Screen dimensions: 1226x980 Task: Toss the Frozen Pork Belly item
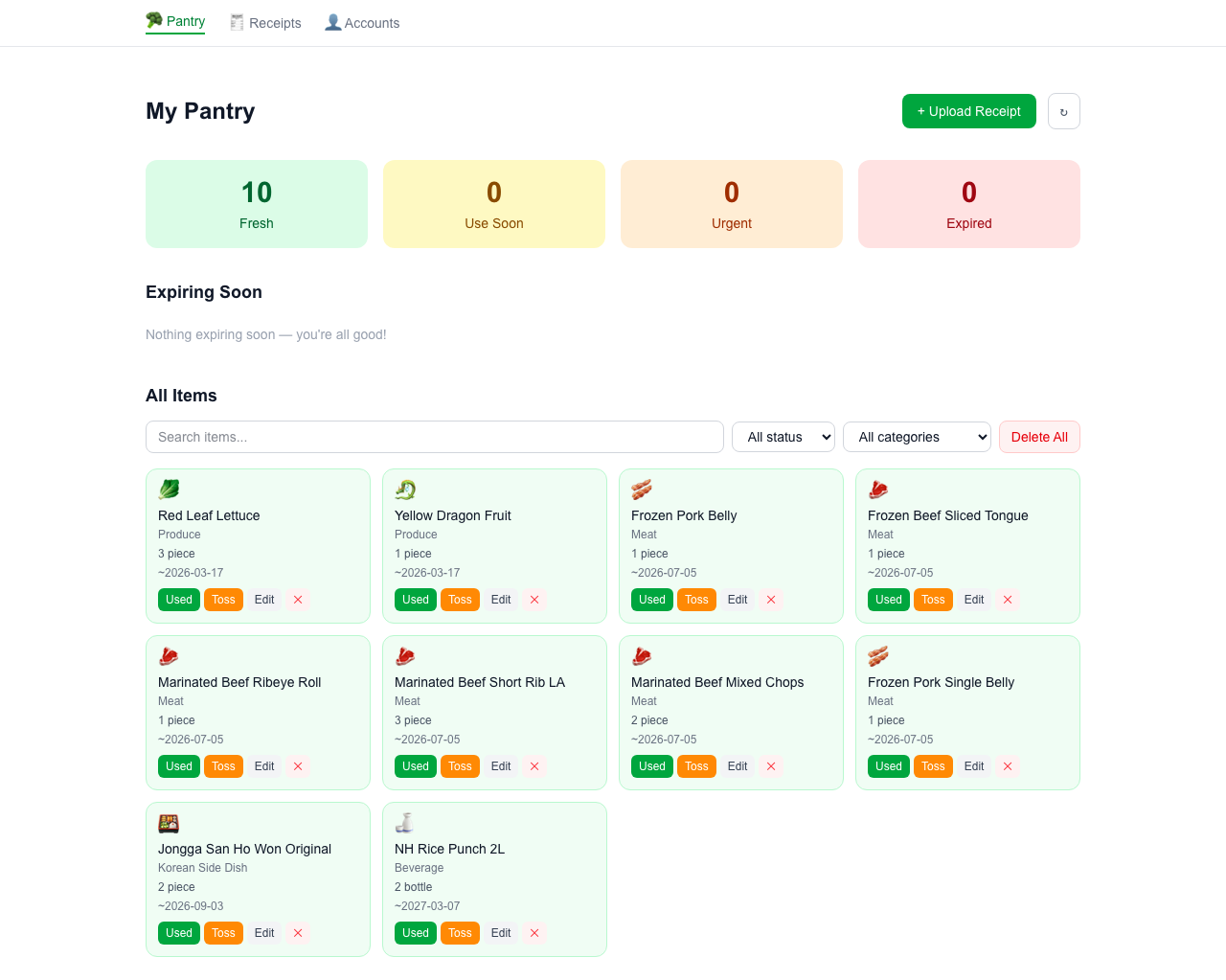tap(696, 599)
